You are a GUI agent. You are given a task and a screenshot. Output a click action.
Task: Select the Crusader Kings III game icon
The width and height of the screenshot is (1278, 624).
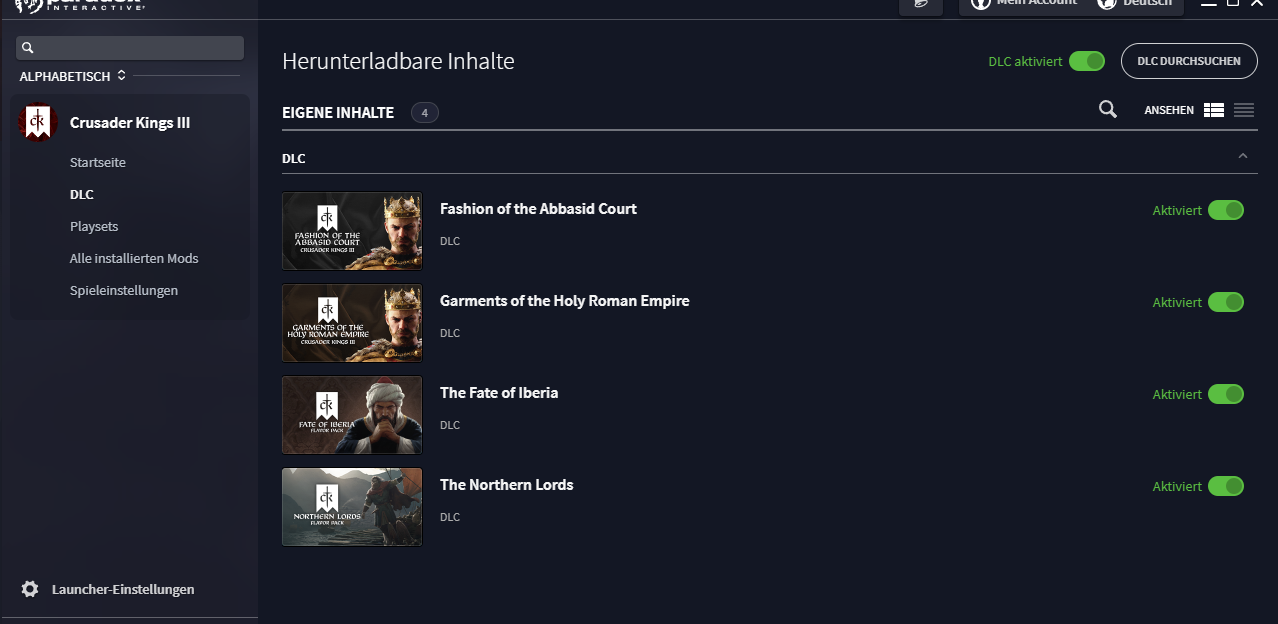click(37, 122)
